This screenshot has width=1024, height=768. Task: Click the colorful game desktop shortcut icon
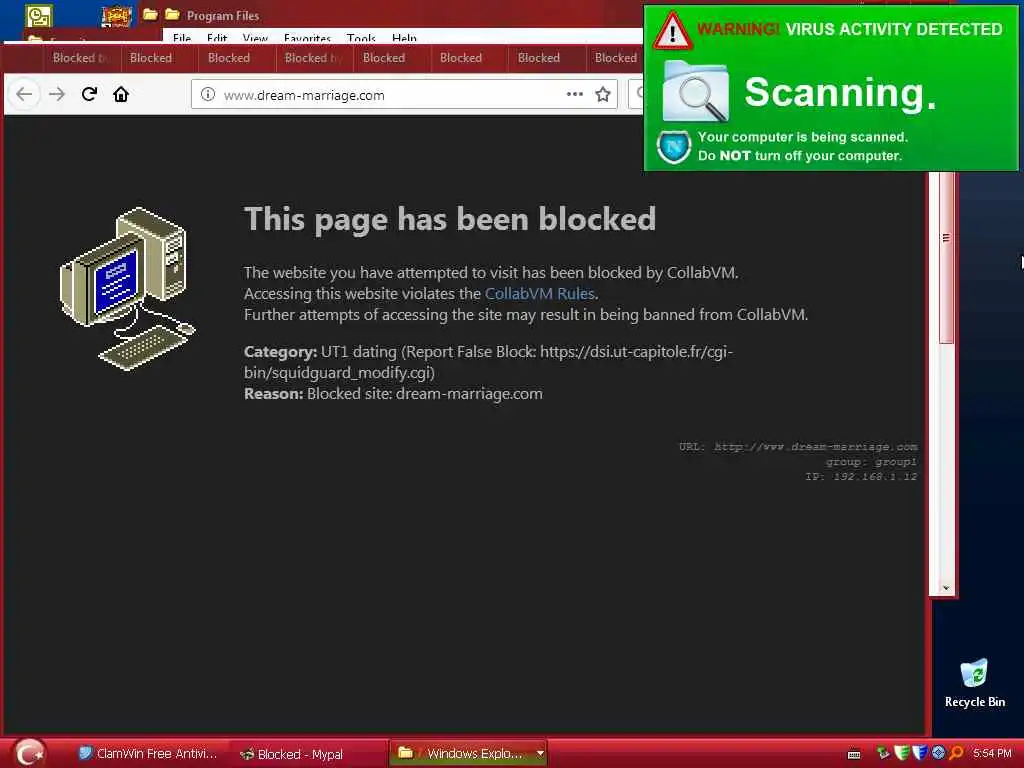(x=116, y=16)
